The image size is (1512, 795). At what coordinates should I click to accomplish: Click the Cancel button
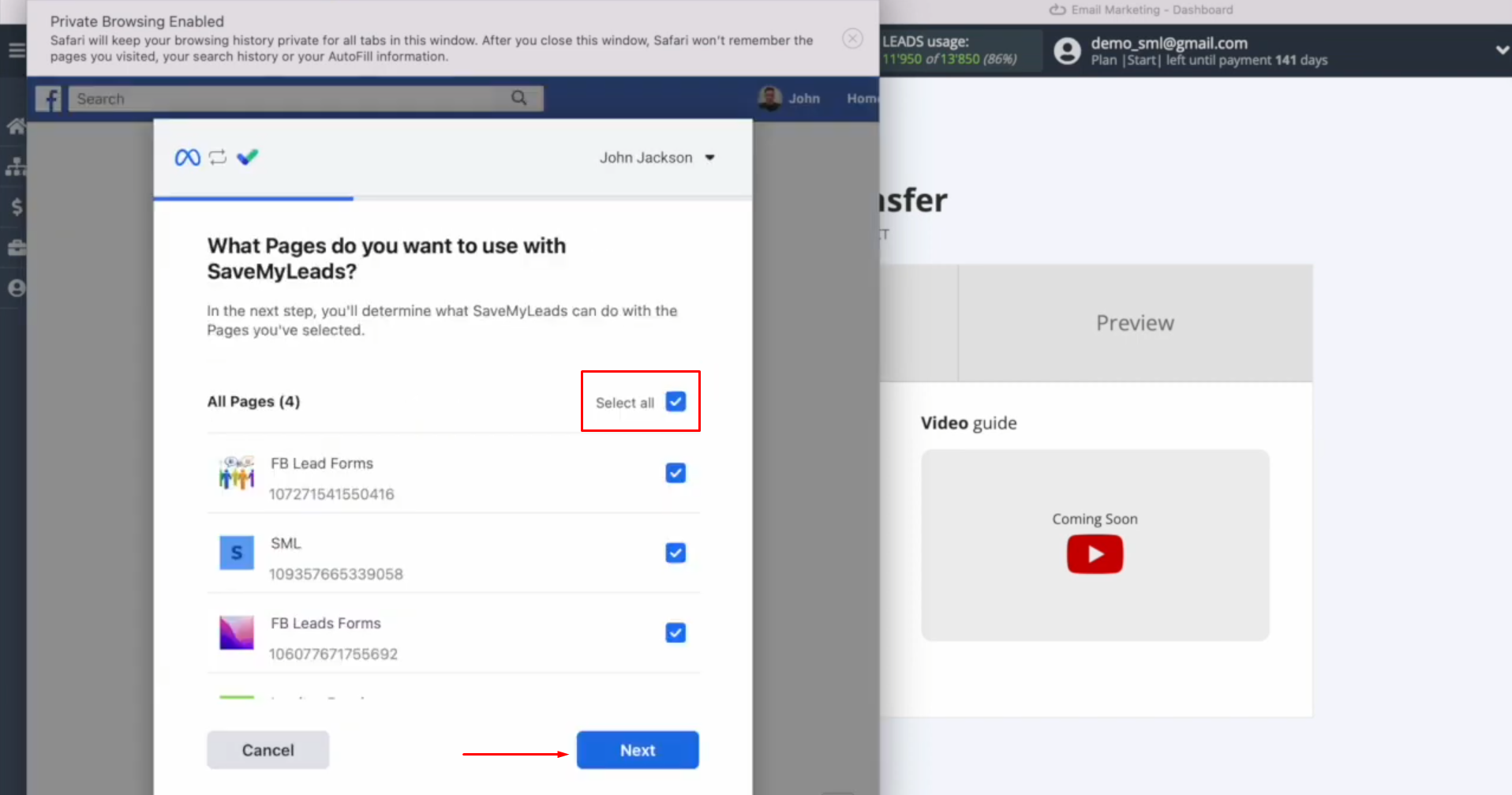pyautogui.click(x=268, y=750)
